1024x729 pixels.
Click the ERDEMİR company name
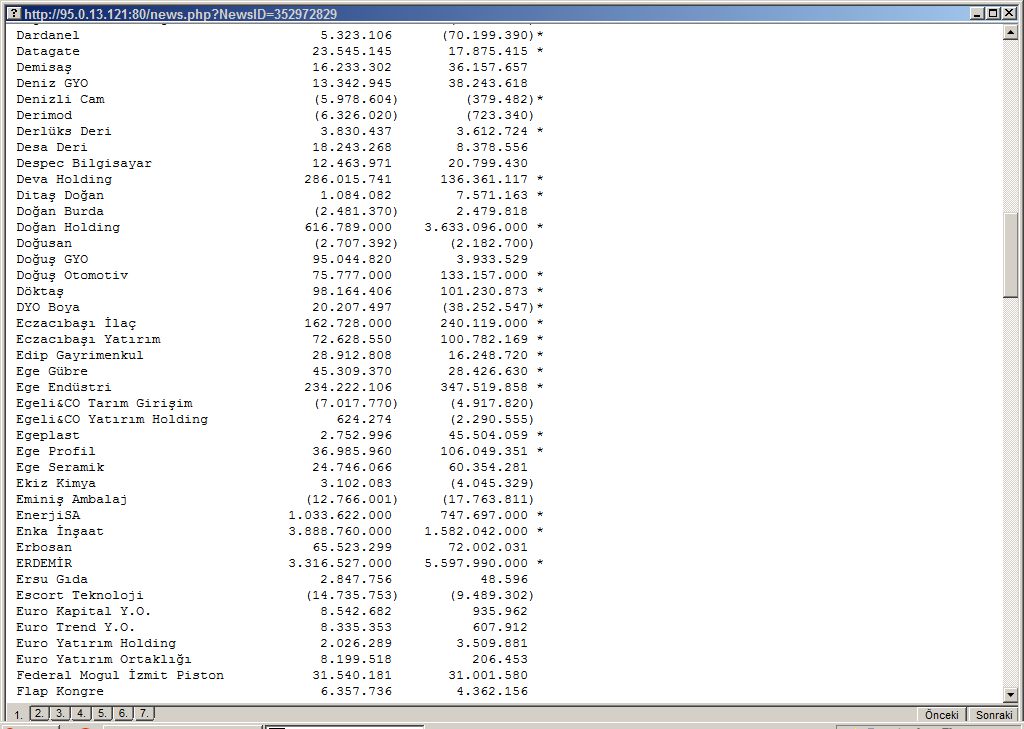pos(44,563)
